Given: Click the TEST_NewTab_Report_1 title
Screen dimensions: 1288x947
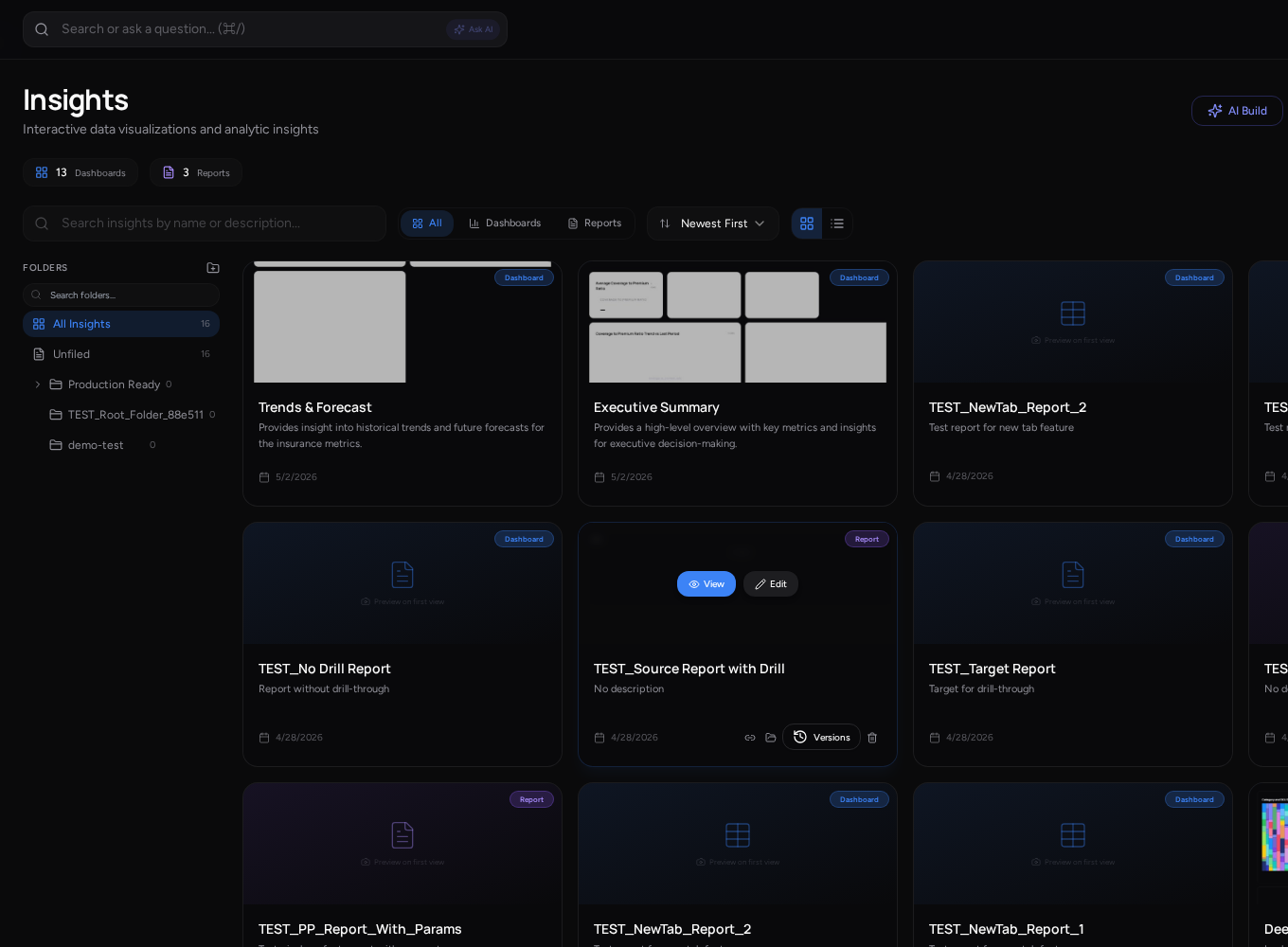Looking at the screenshot, I should [1007, 929].
